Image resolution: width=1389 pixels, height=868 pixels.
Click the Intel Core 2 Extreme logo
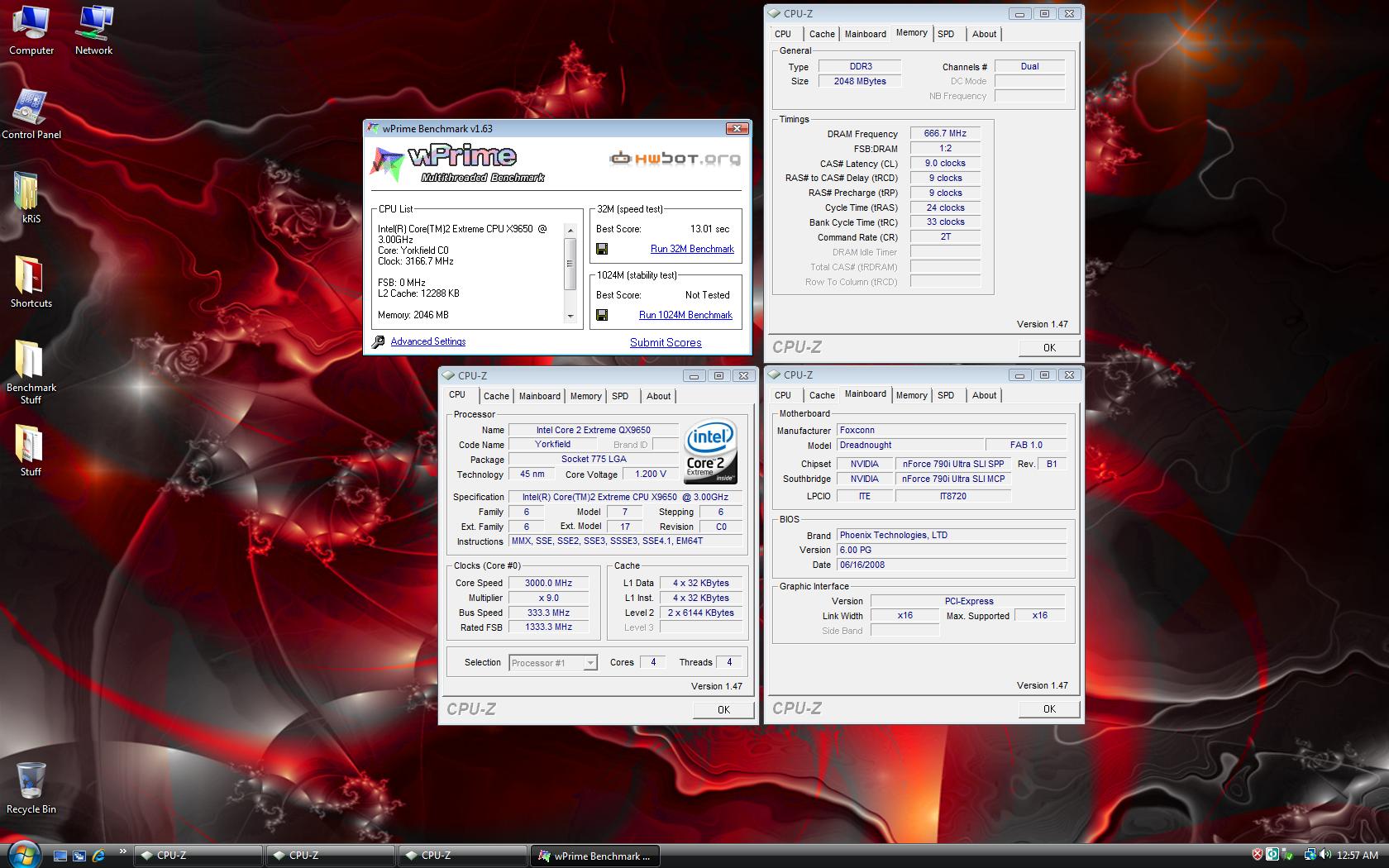pyautogui.click(x=710, y=452)
